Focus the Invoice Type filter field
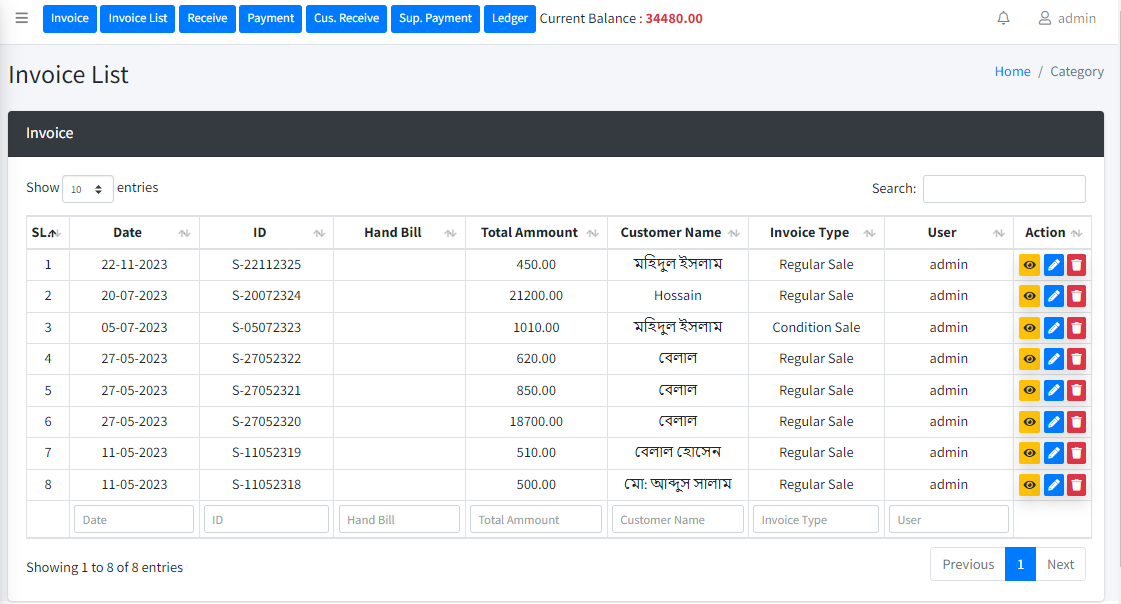The width and height of the screenshot is (1121, 604). click(x=816, y=520)
